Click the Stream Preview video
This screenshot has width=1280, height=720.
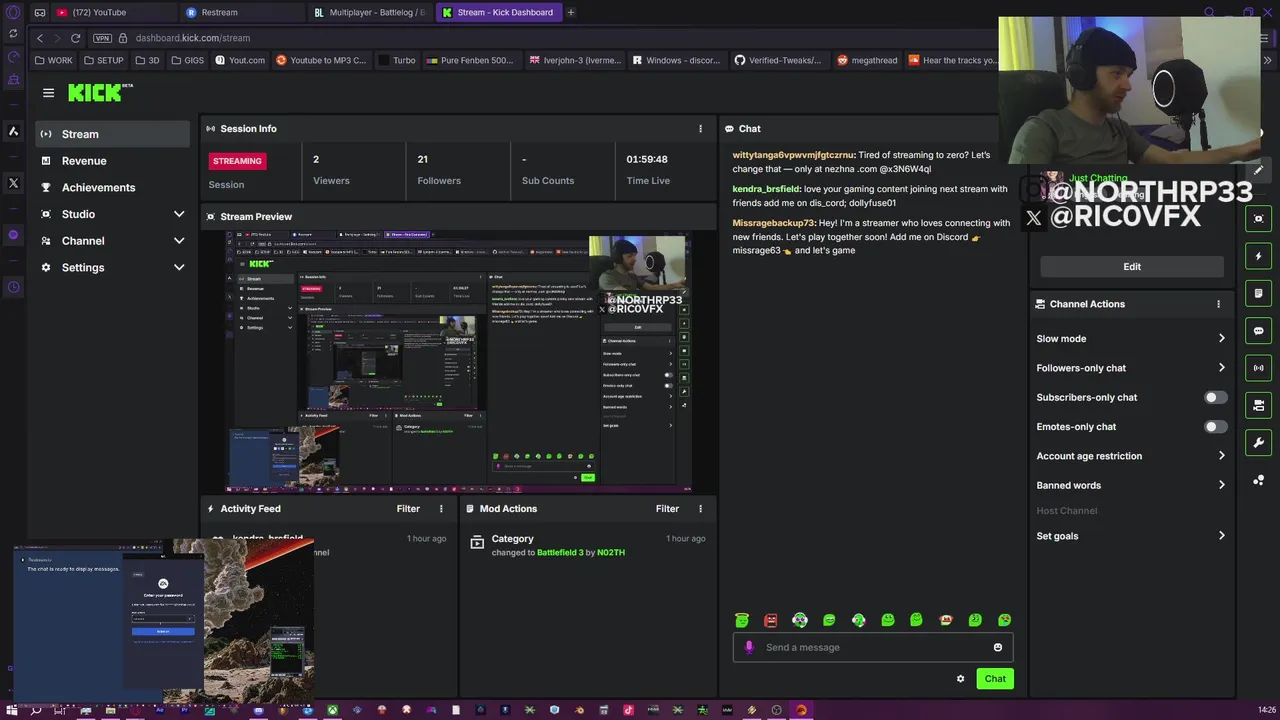458,361
